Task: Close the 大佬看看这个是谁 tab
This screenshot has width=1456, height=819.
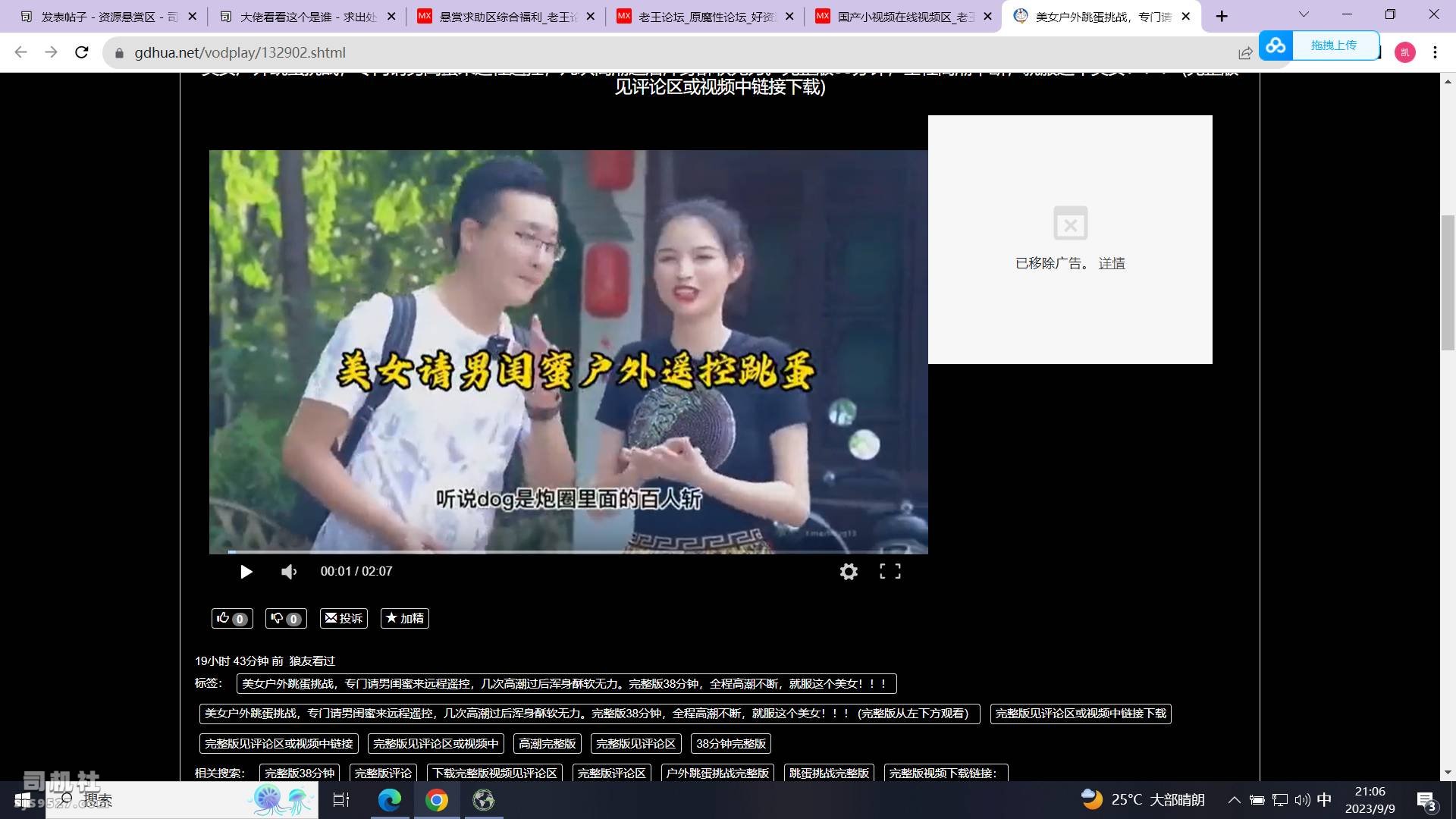Action: point(391,17)
